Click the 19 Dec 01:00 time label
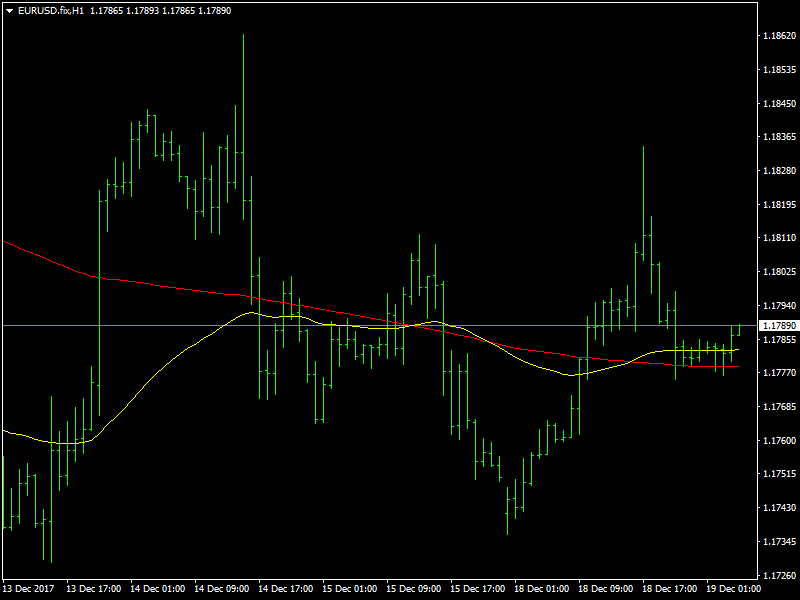The height and width of the screenshot is (600, 800). (734, 589)
